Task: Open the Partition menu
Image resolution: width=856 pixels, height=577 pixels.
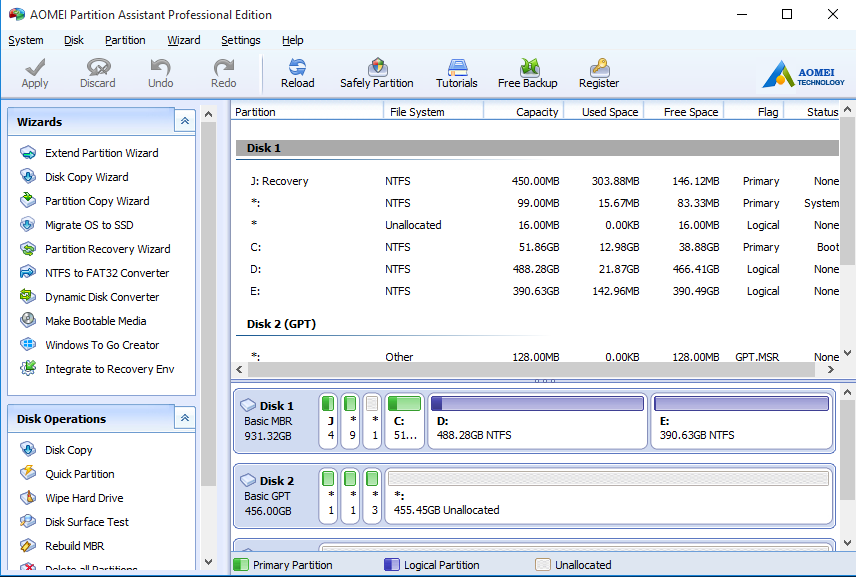Action: click(125, 40)
